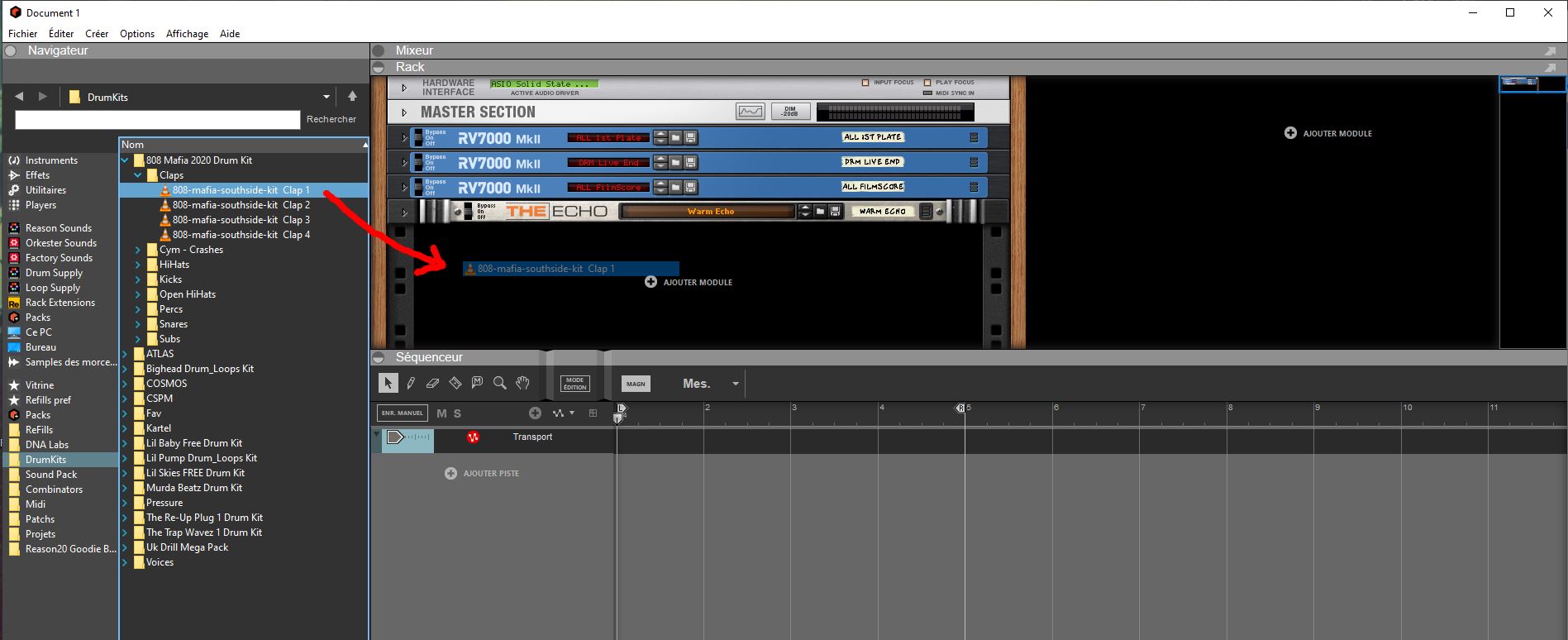Click the remote menu icon on ALL 1st Plate device

coord(974,137)
